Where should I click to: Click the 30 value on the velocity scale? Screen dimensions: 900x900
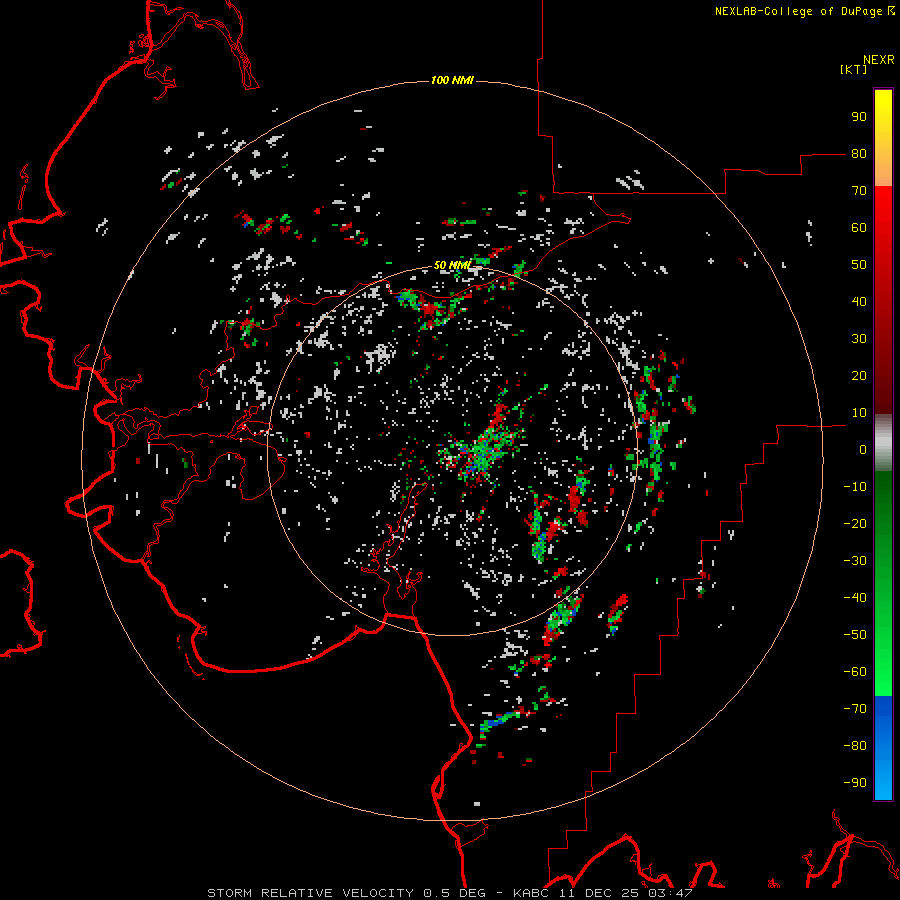(x=859, y=339)
